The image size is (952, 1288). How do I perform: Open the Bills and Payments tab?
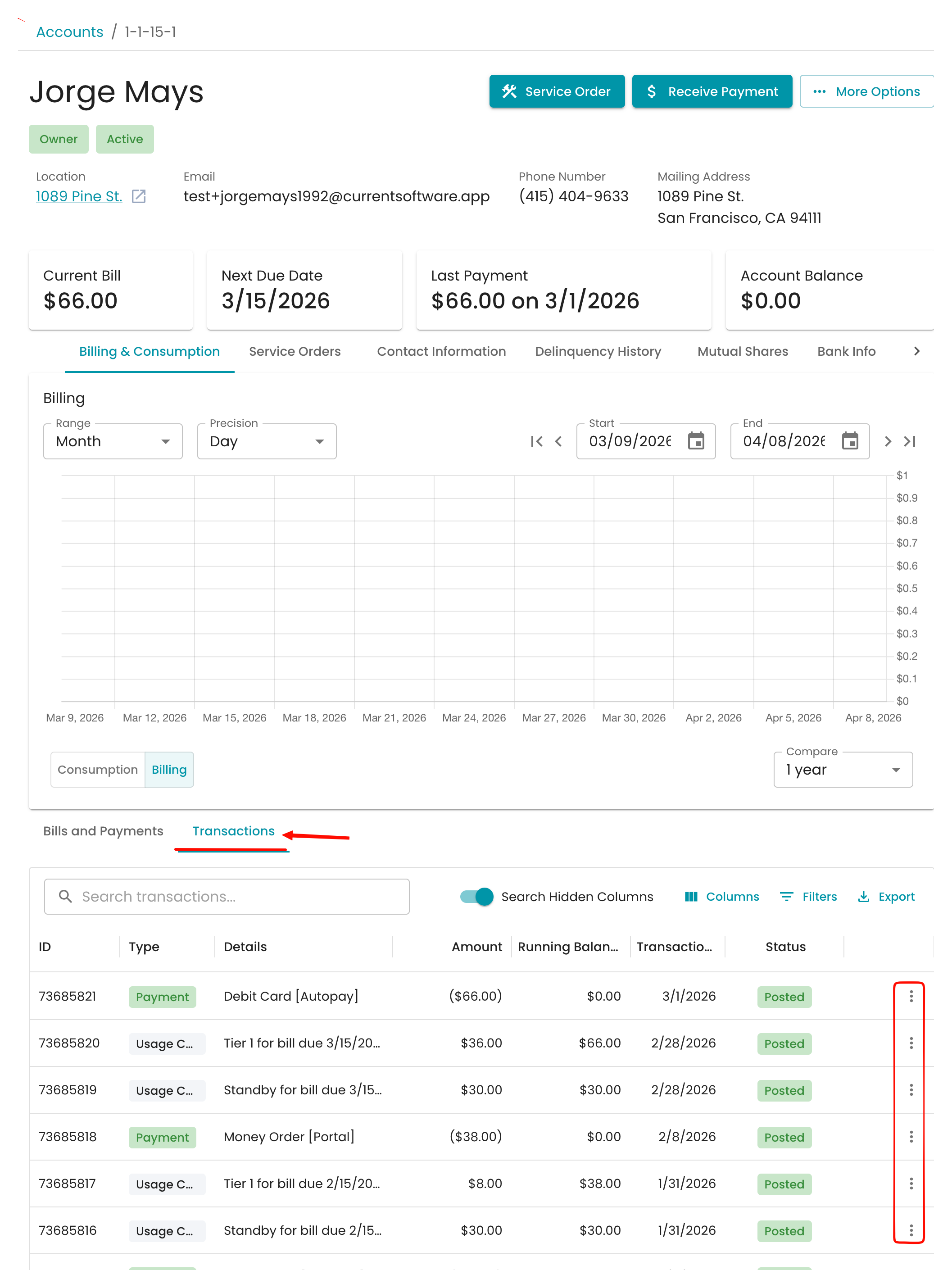pyautogui.click(x=103, y=831)
